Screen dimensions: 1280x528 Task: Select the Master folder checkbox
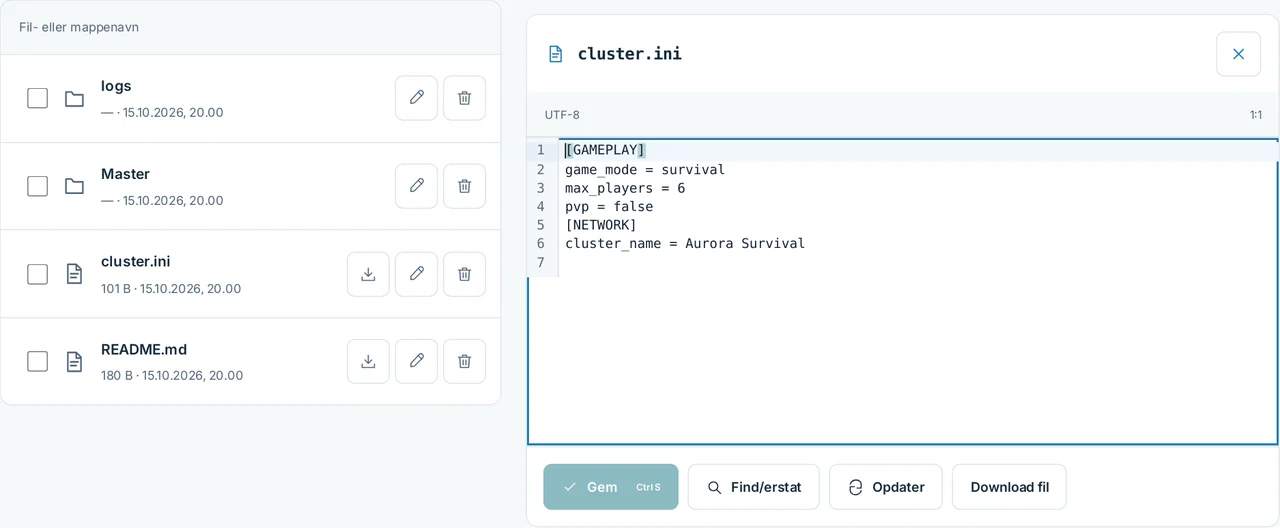(x=37, y=186)
